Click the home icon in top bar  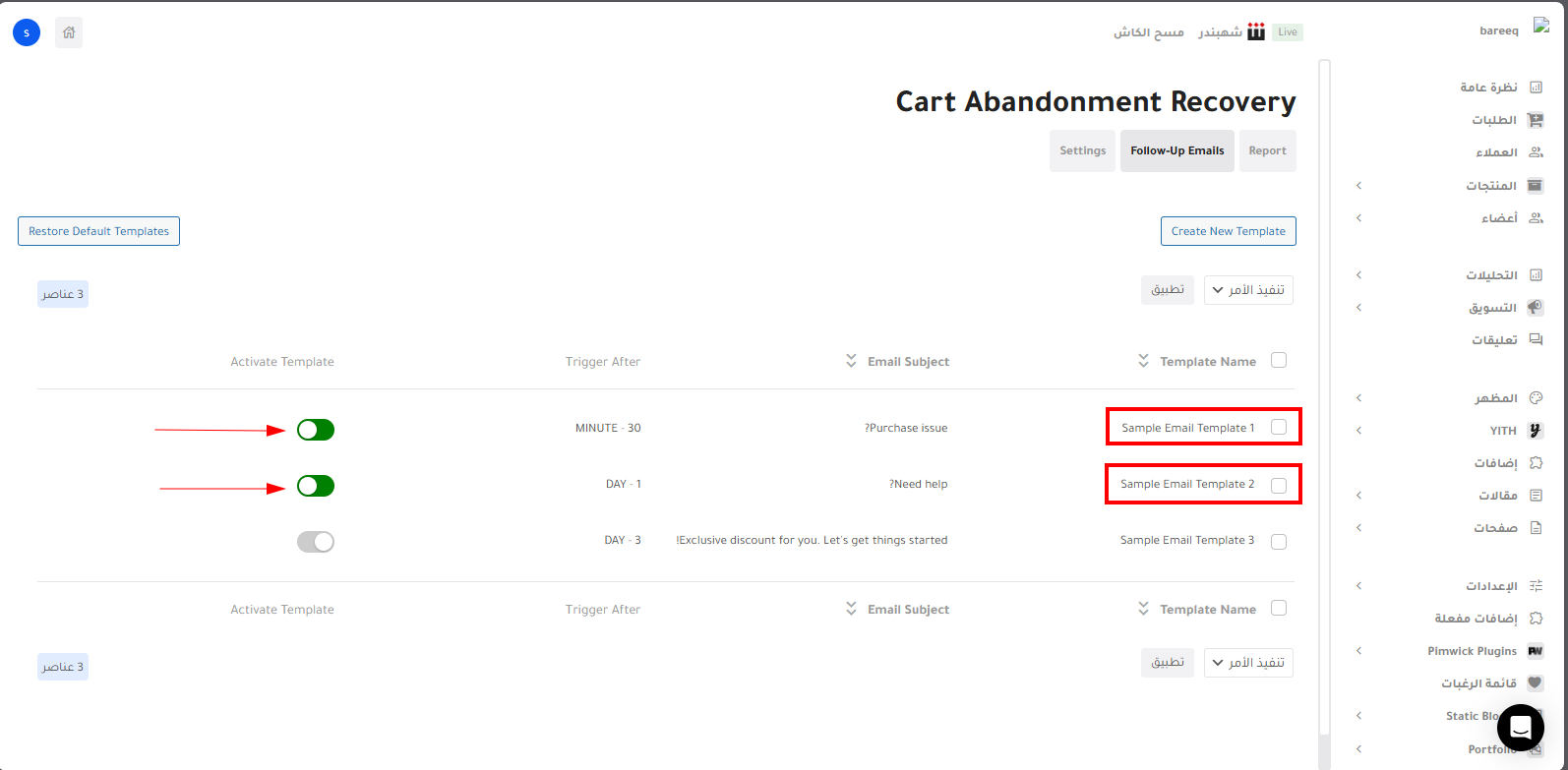(69, 32)
